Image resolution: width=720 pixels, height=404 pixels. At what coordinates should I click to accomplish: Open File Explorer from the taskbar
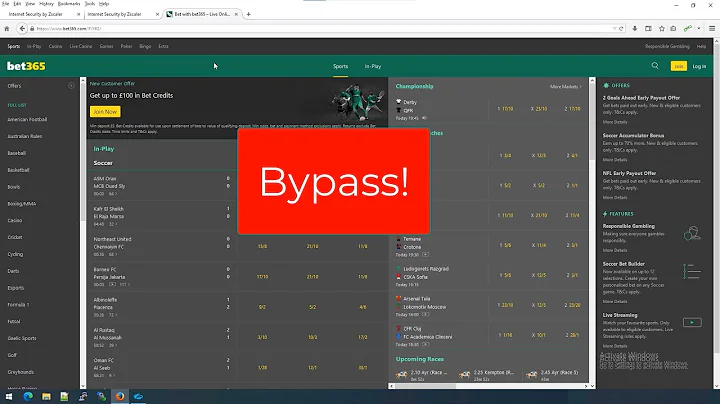click(46, 396)
